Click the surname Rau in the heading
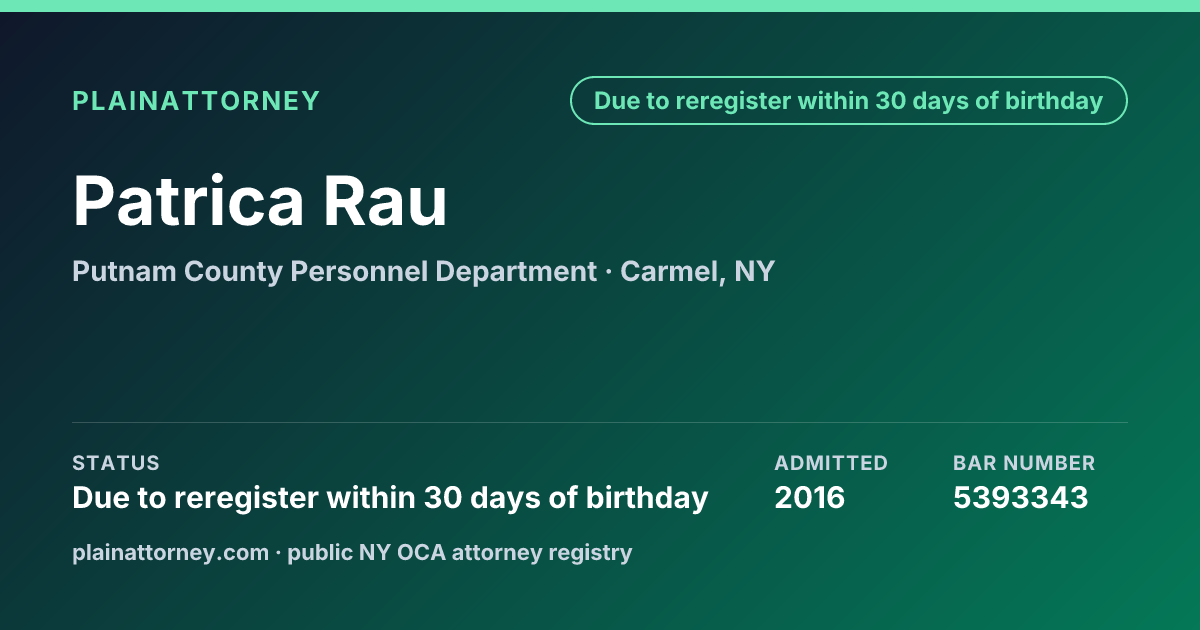The image size is (1200, 630). tap(385, 201)
